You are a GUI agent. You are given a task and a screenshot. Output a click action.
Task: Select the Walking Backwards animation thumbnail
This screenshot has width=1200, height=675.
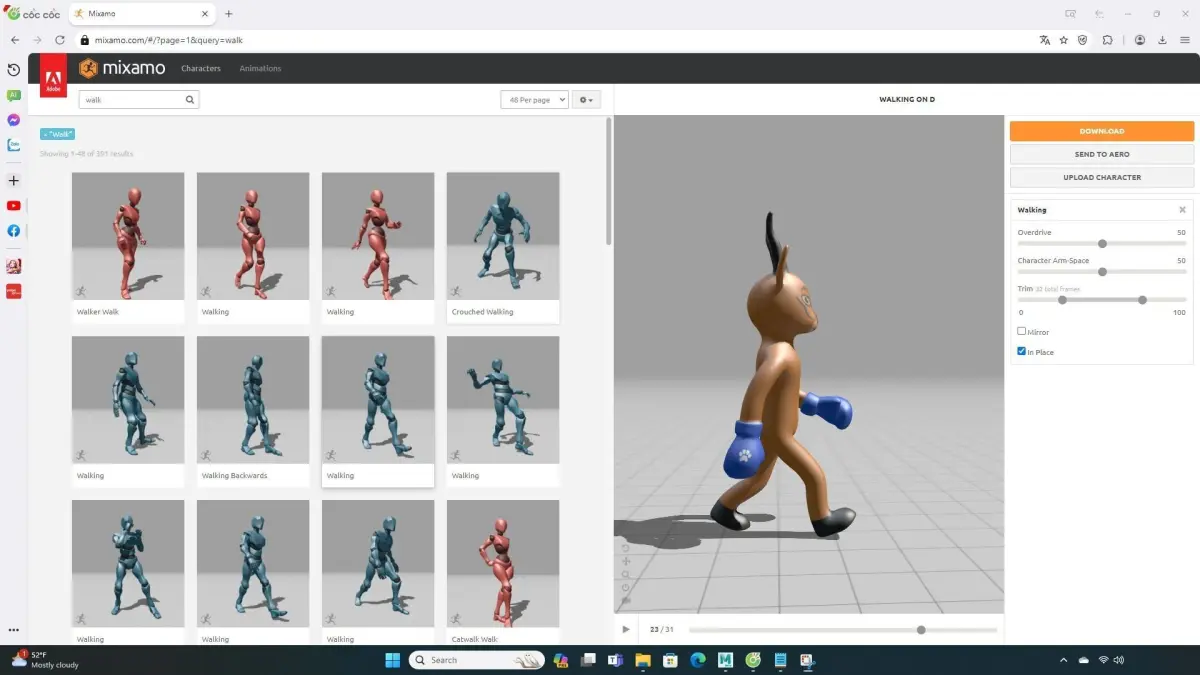[x=253, y=400]
